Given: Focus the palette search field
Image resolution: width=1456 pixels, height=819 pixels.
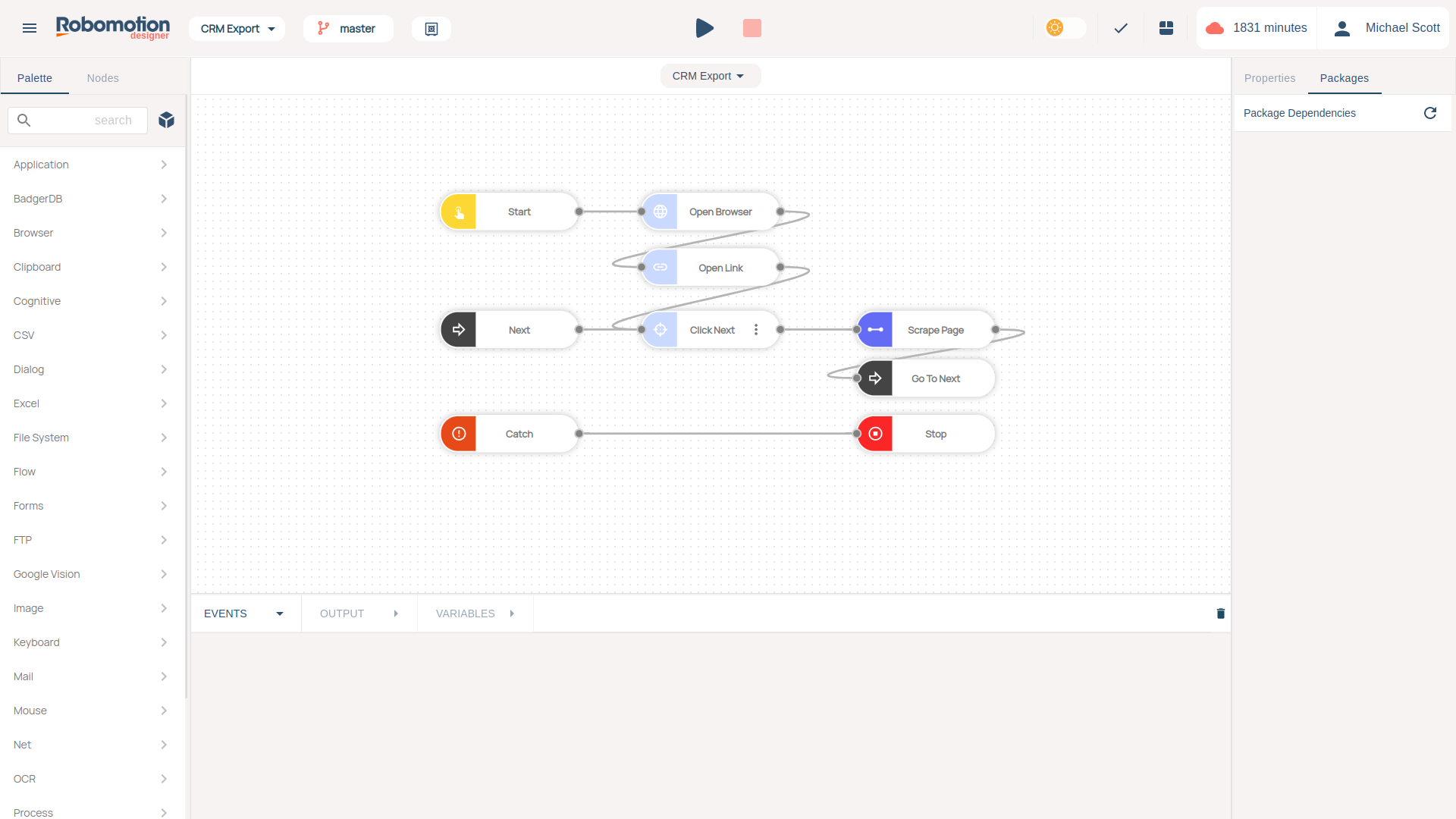Looking at the screenshot, I should point(77,120).
